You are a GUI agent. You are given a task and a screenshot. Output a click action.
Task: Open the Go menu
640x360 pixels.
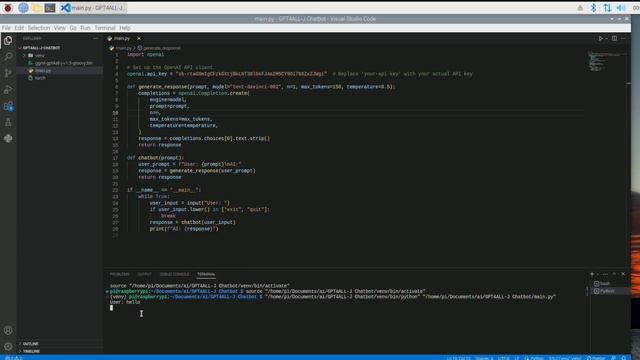tap(73, 28)
